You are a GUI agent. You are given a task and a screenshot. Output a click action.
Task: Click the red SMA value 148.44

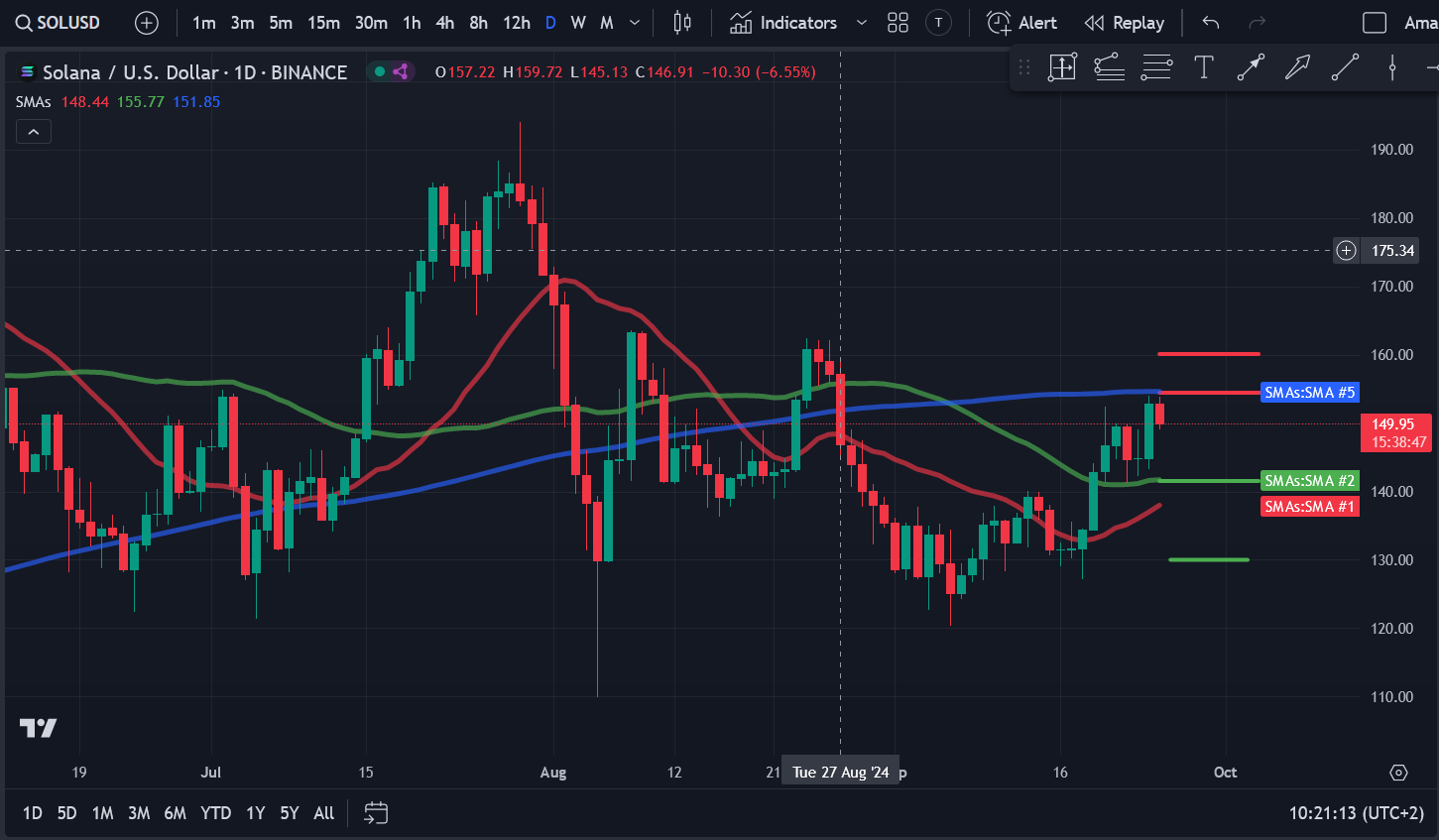click(x=85, y=101)
